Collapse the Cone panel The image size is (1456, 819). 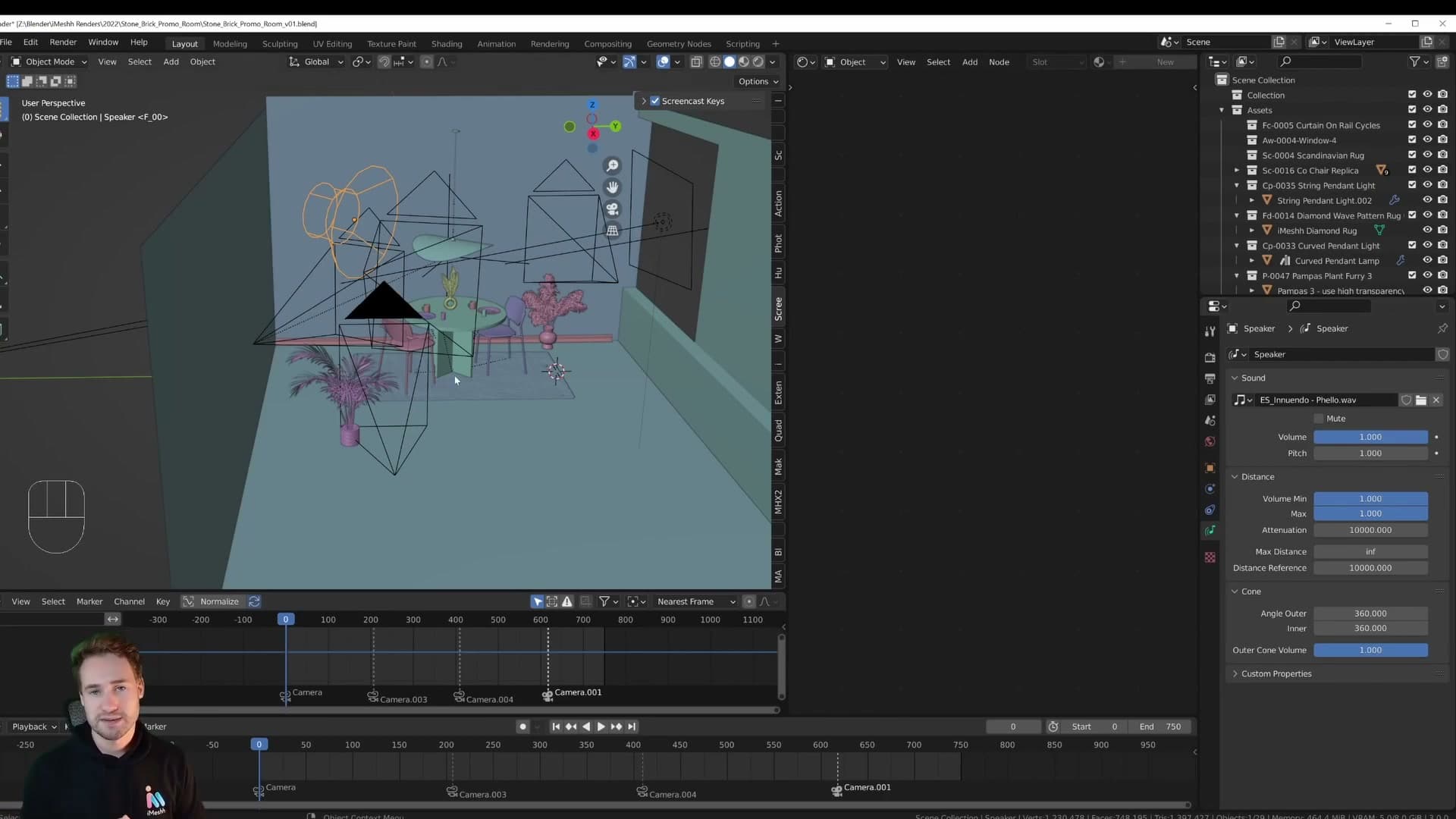tap(1235, 591)
